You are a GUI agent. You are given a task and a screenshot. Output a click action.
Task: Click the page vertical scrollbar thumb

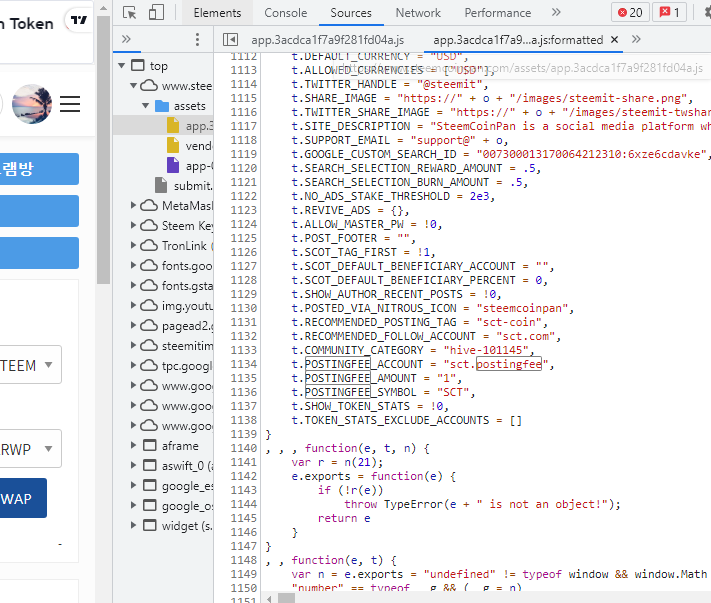pos(103,150)
